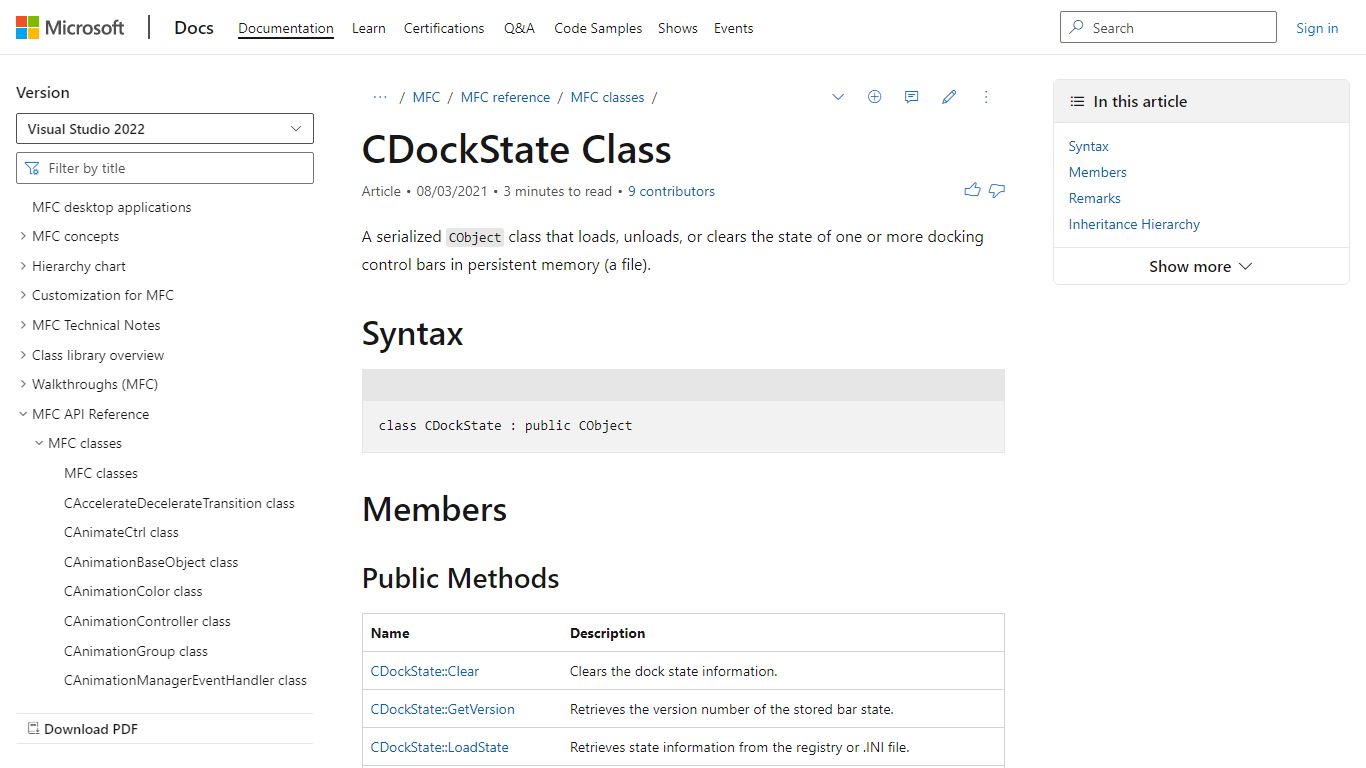The height and width of the screenshot is (768, 1366).
Task: Click the feedback comment icon
Action: [911, 97]
